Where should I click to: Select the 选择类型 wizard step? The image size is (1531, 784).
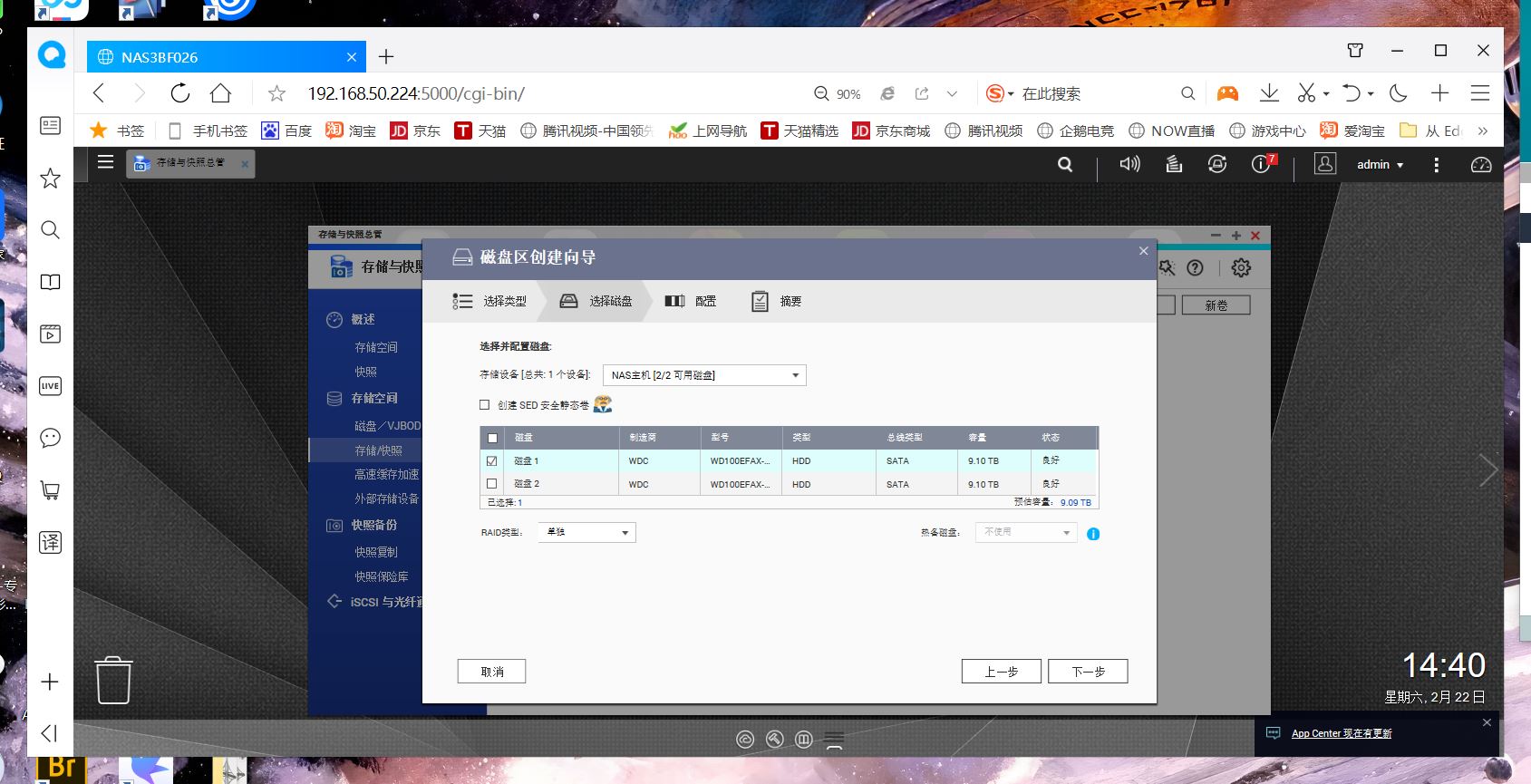pyautogui.click(x=489, y=301)
